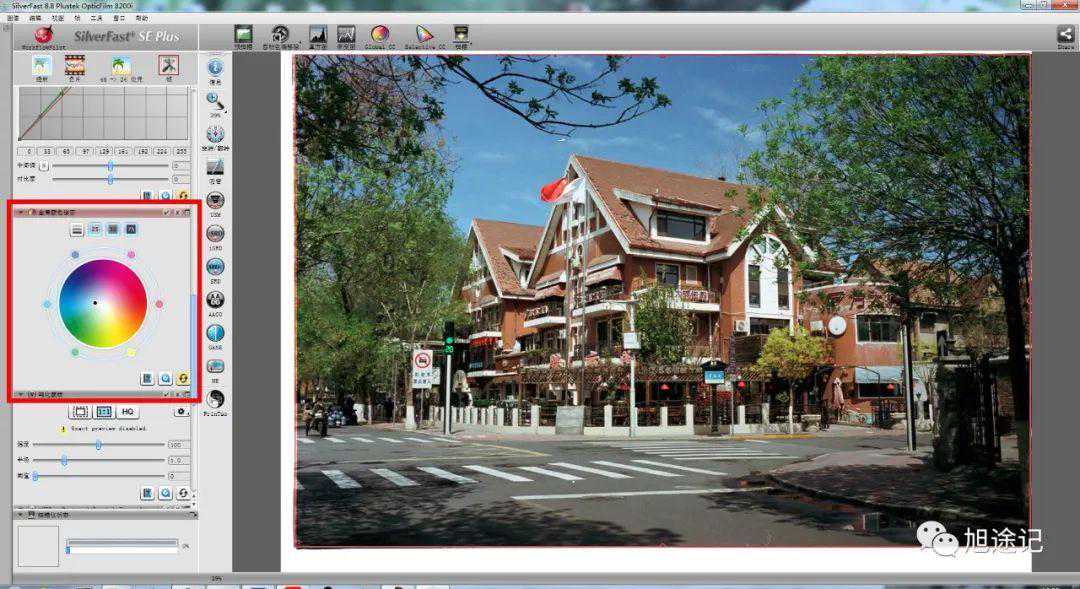Click the Share icon at top right

(1065, 36)
